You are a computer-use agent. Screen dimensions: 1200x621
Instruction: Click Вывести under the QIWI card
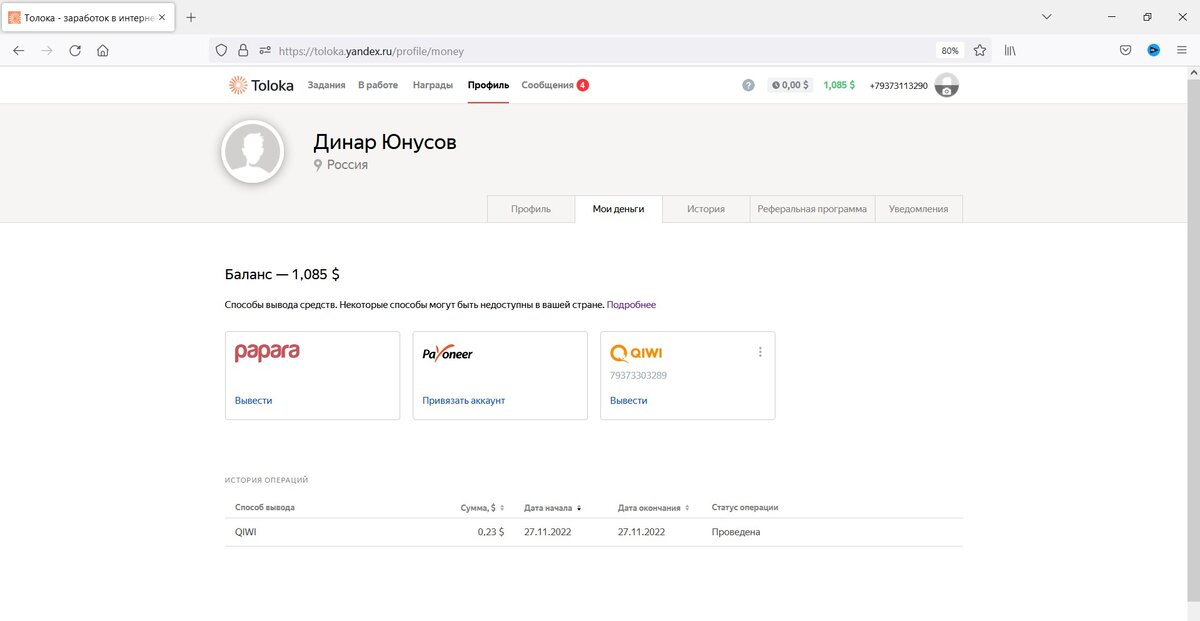(628, 400)
